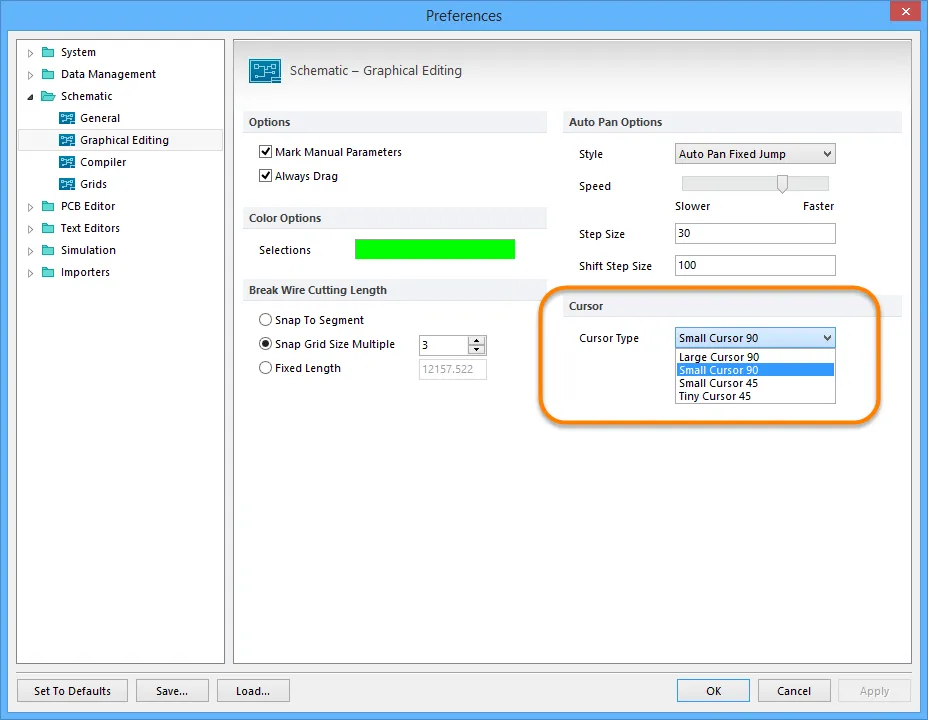Click the Importers folder icon
928x720 pixels.
point(48,272)
